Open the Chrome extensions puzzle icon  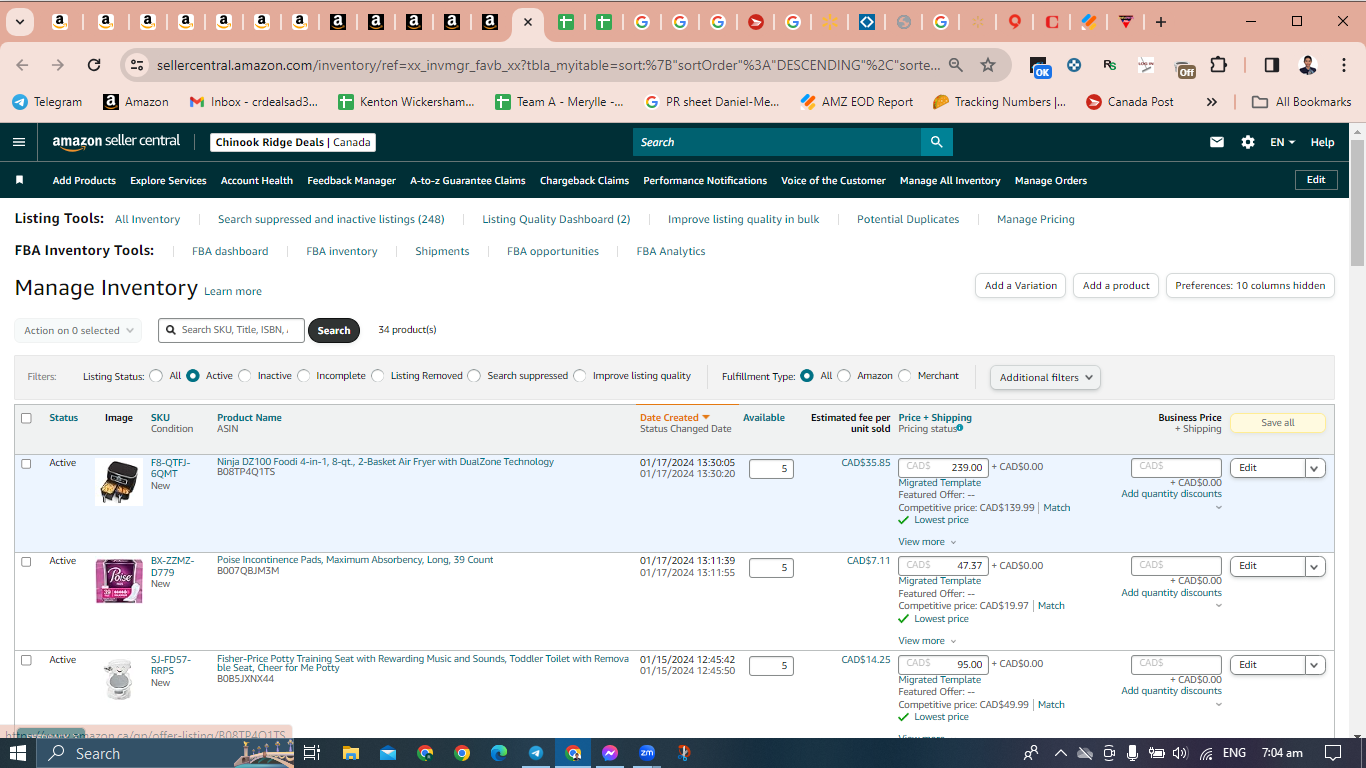click(x=1218, y=65)
